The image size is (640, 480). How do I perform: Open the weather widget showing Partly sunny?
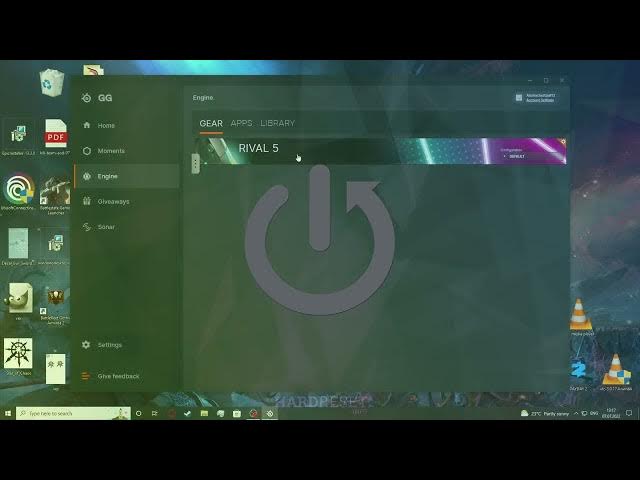[x=544, y=413]
